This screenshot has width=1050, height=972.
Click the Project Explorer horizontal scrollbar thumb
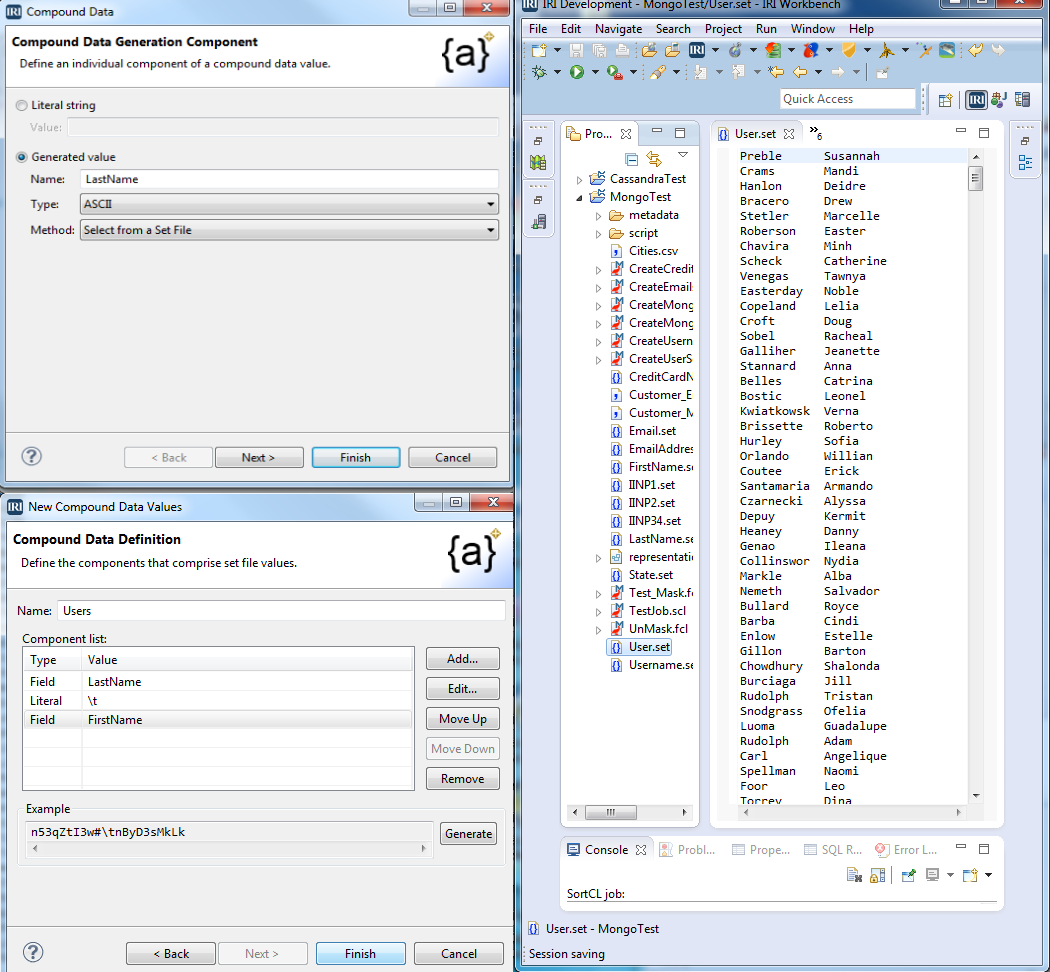pos(611,812)
